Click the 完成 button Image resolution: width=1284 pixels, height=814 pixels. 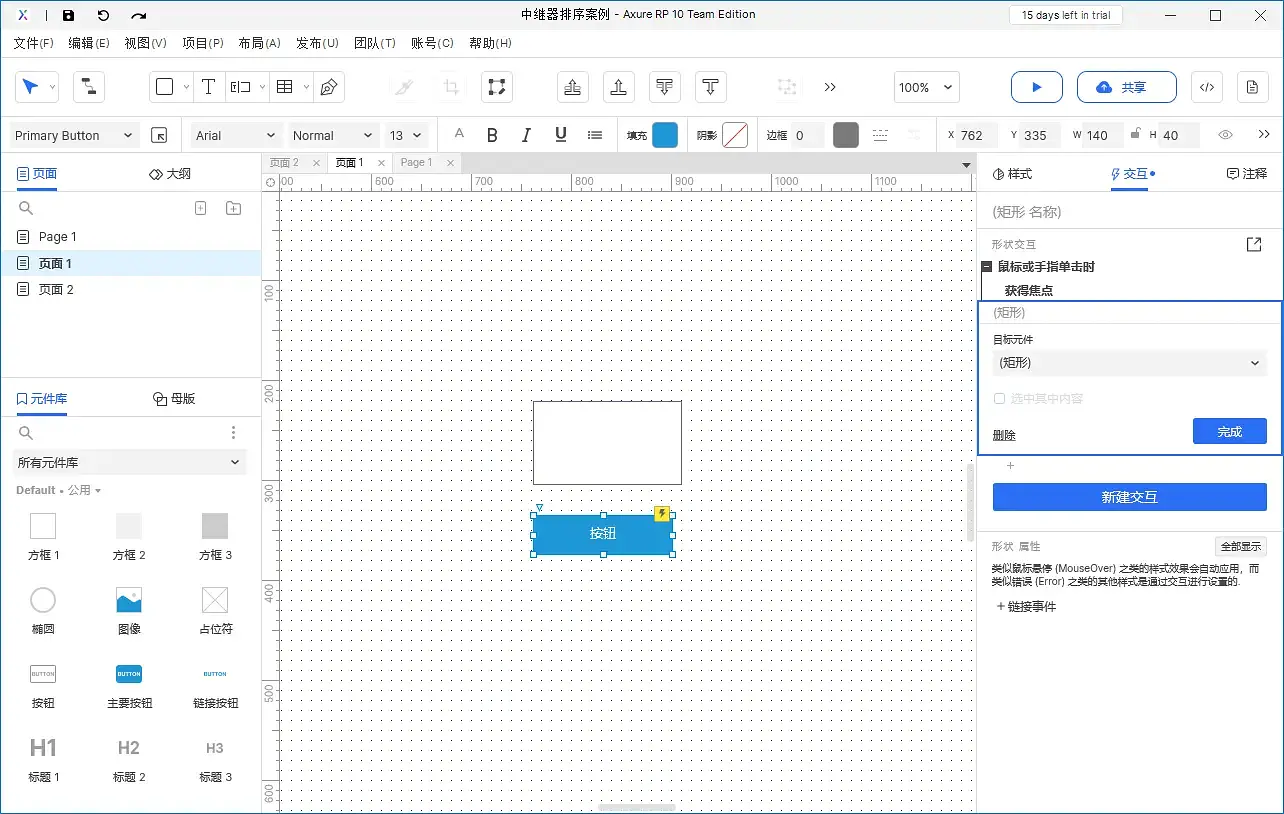(x=1229, y=432)
